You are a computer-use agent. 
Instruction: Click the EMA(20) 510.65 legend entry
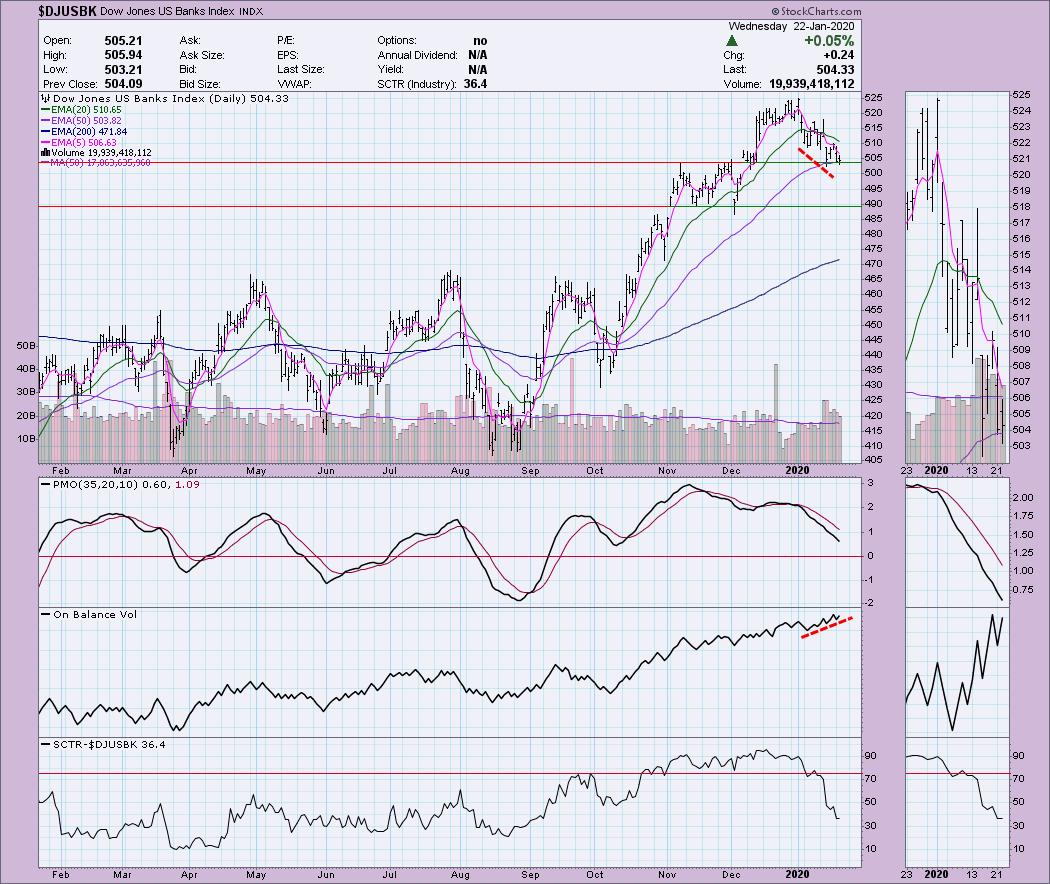click(x=82, y=110)
